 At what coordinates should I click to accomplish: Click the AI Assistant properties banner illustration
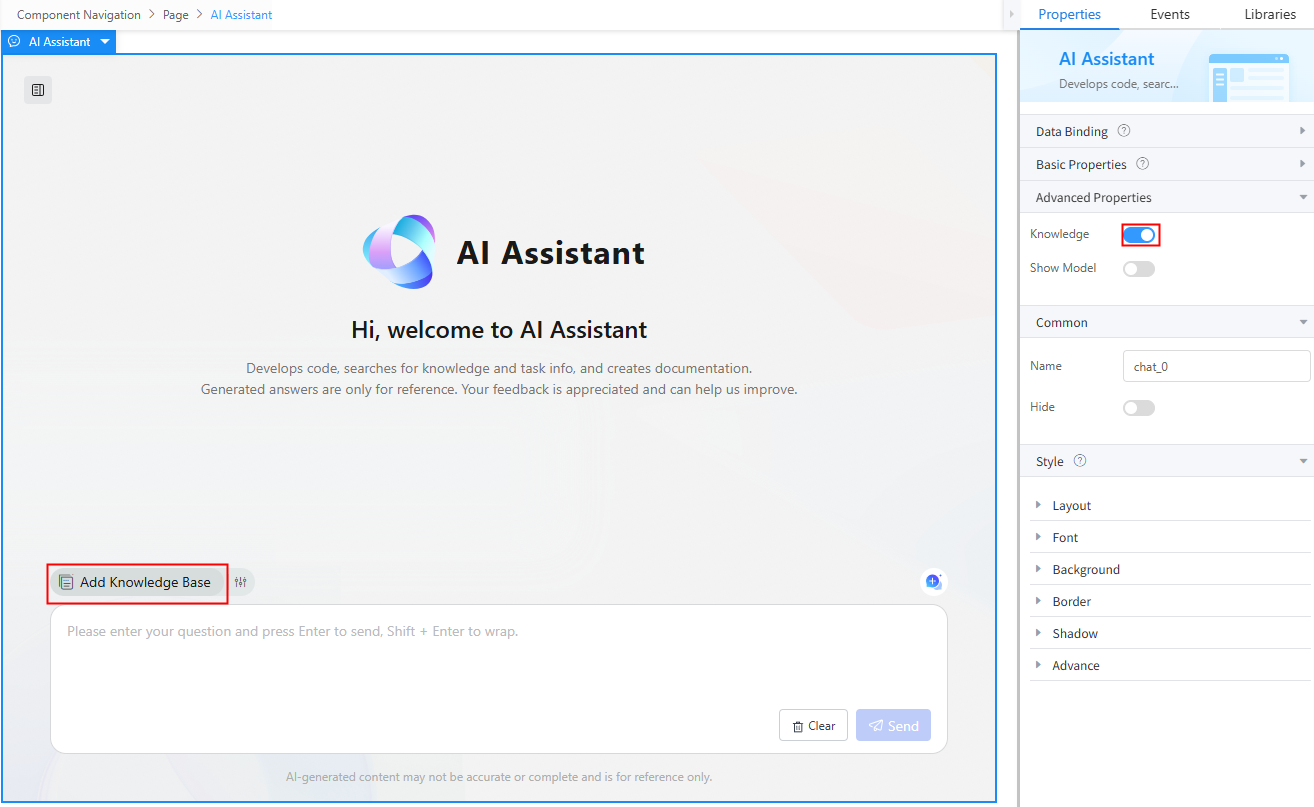1249,77
